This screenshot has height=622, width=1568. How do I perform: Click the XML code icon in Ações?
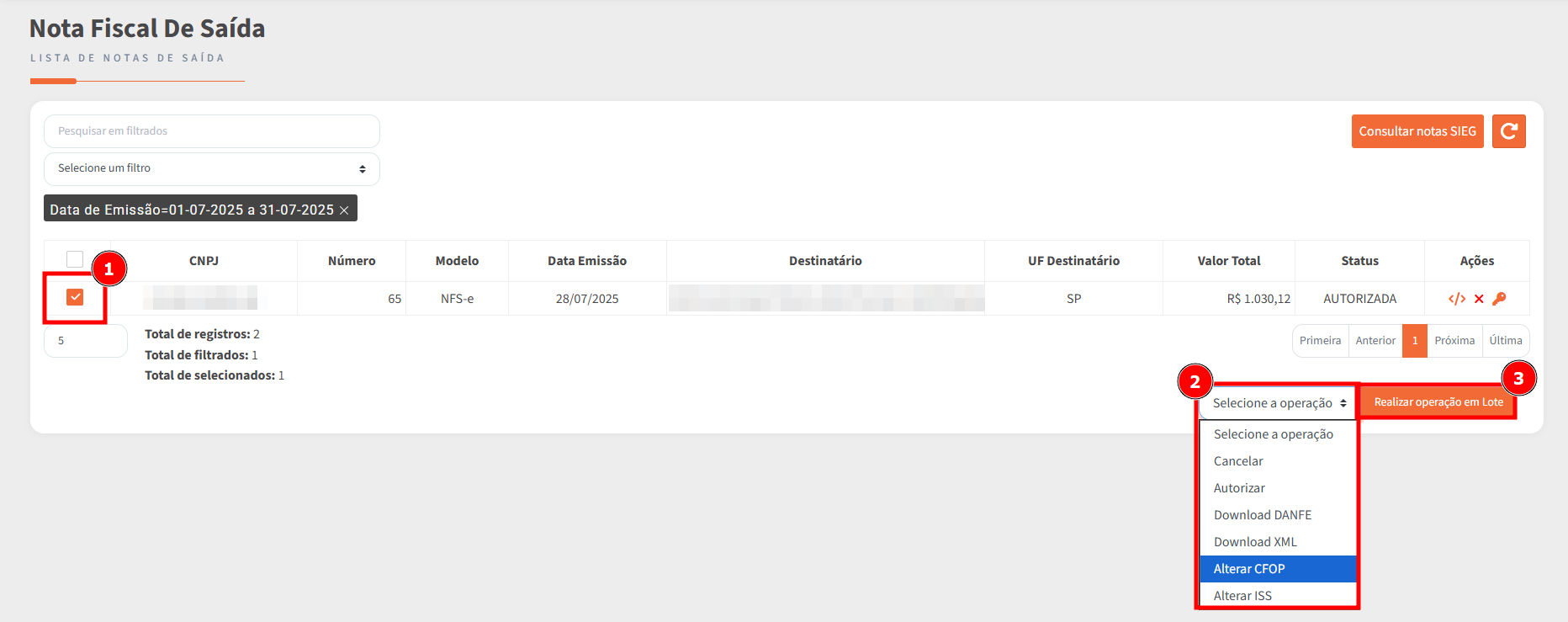(1456, 299)
